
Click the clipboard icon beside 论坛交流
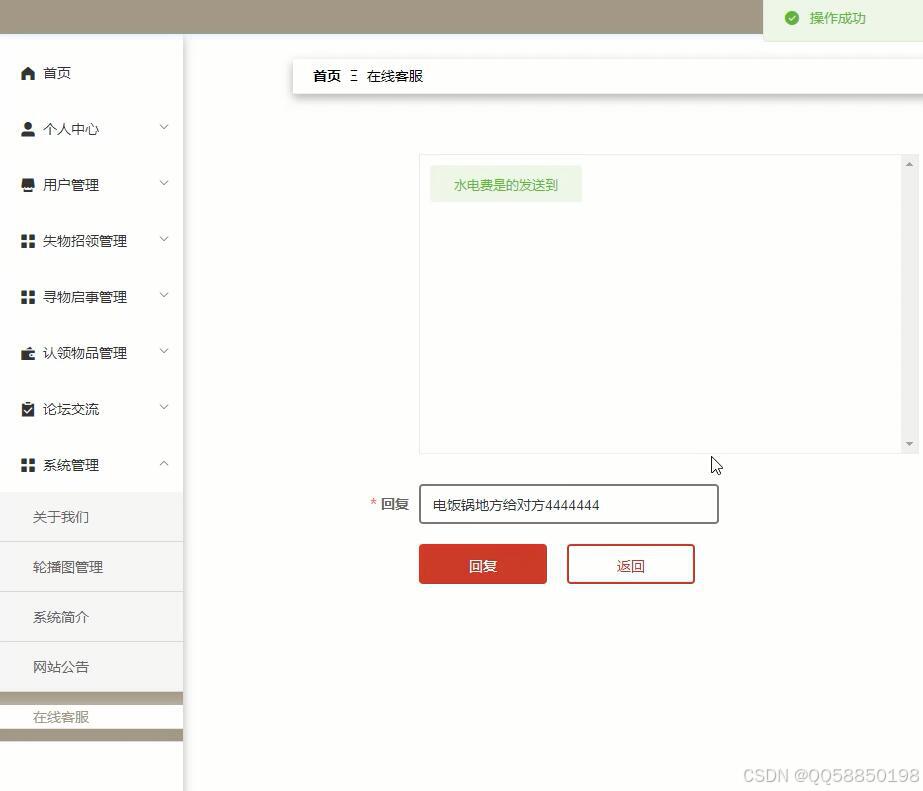pos(27,408)
